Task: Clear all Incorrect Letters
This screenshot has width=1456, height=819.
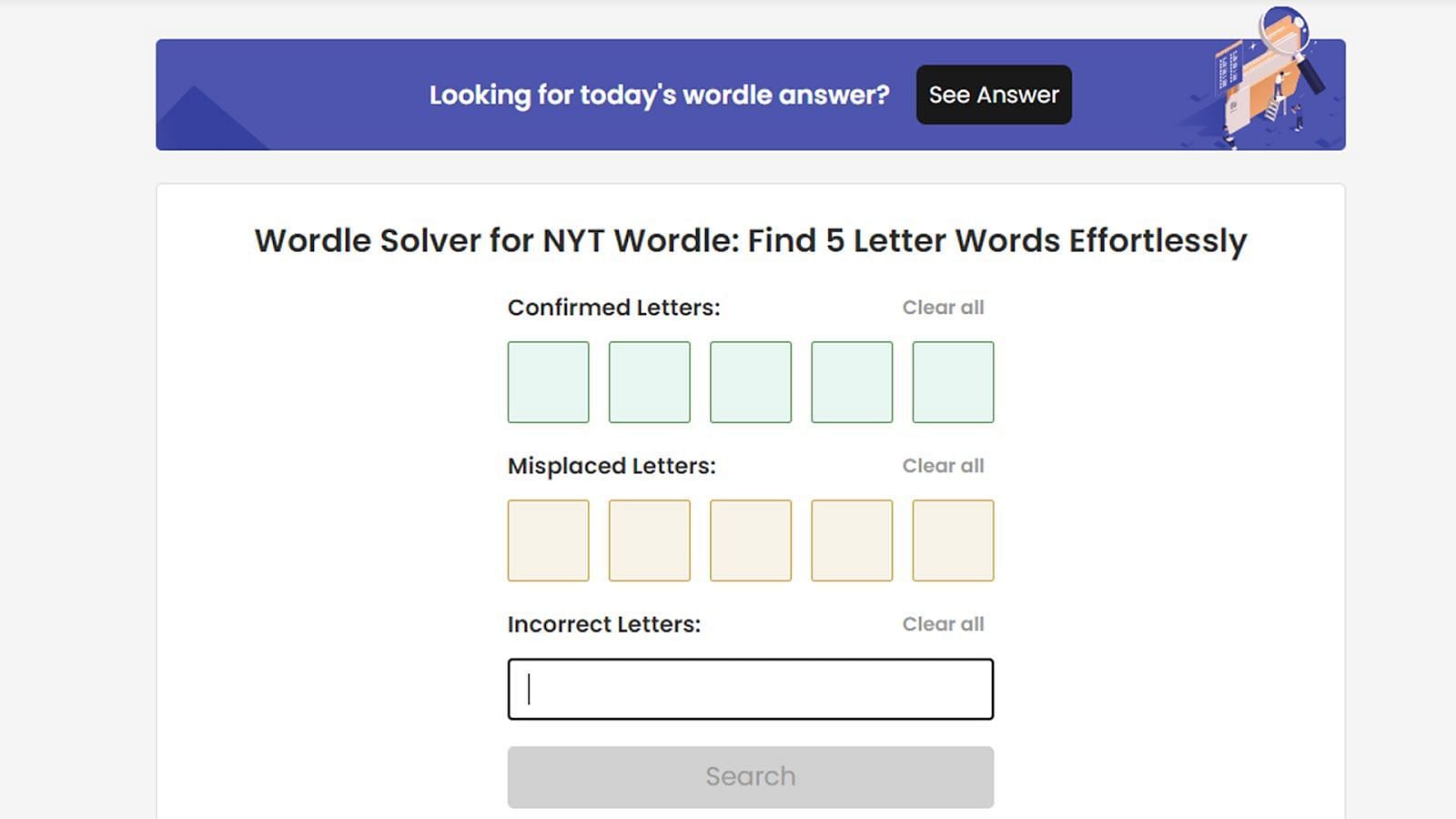Action: pos(943,624)
